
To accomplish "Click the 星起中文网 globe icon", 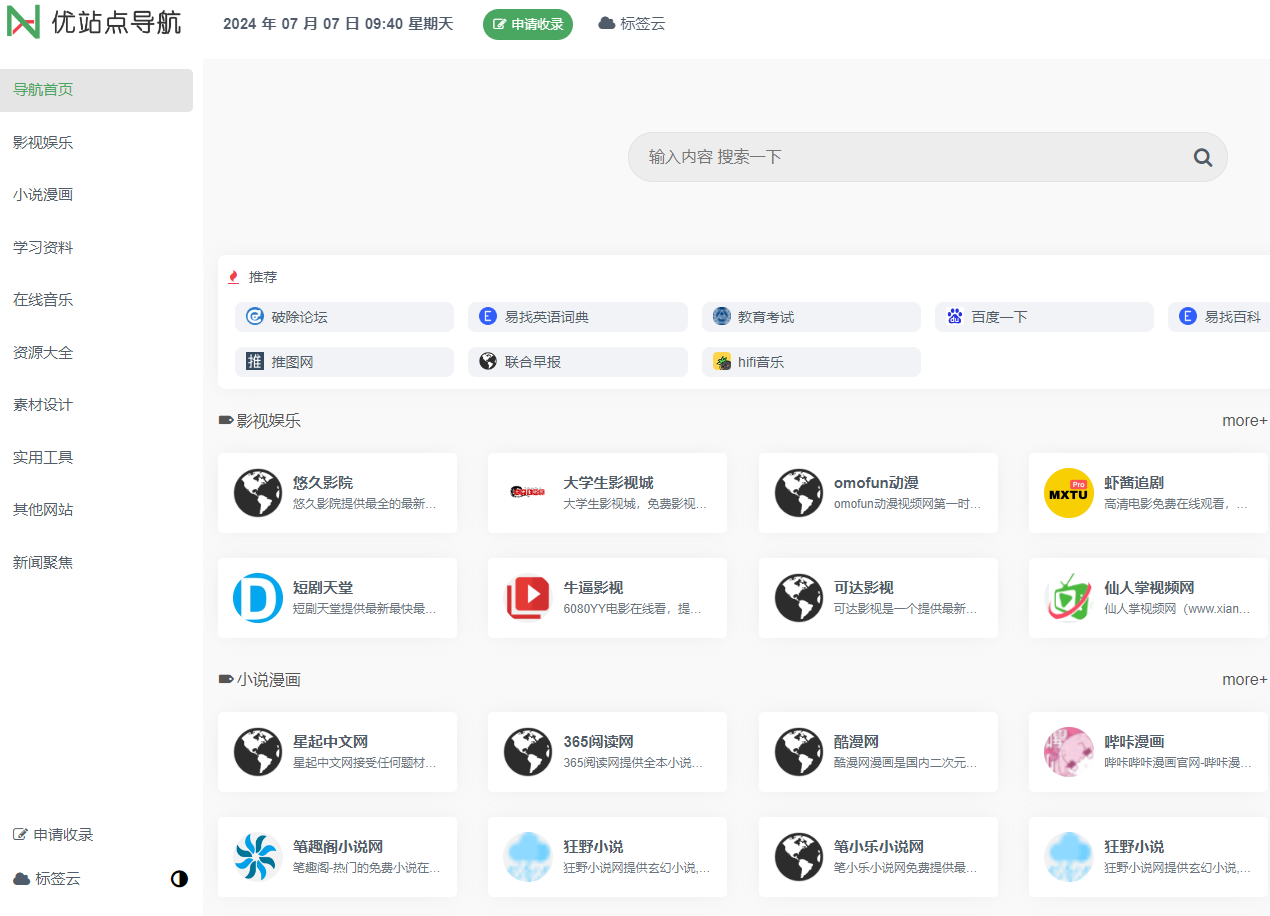I will point(258,752).
